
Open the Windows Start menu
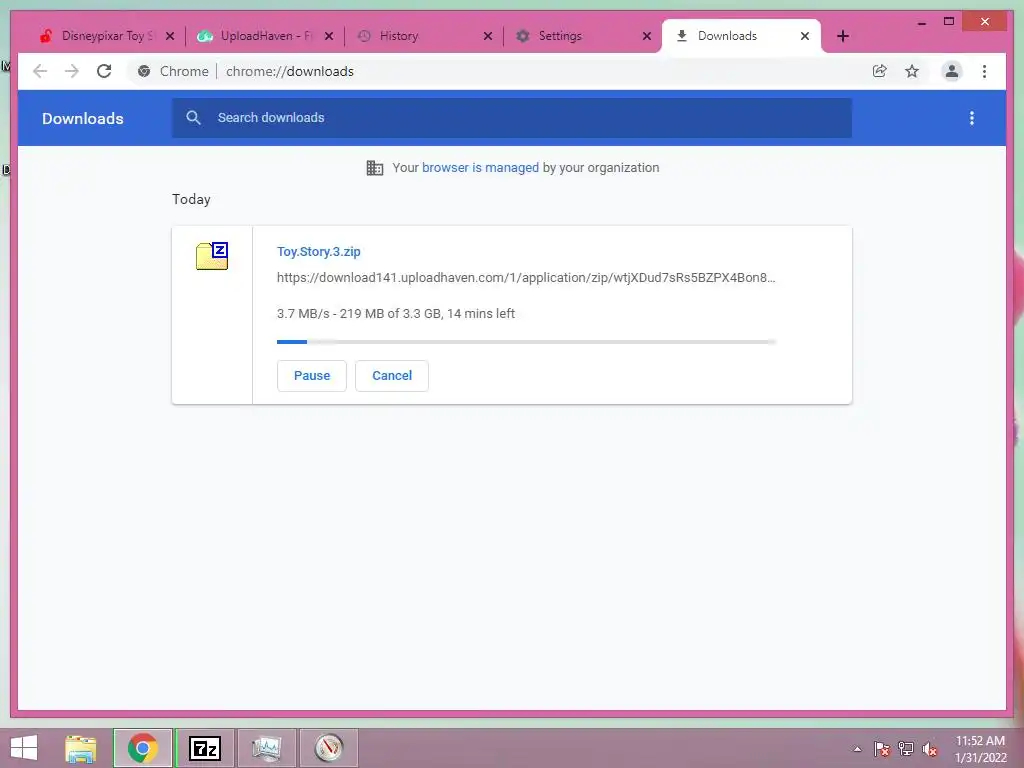[24, 748]
